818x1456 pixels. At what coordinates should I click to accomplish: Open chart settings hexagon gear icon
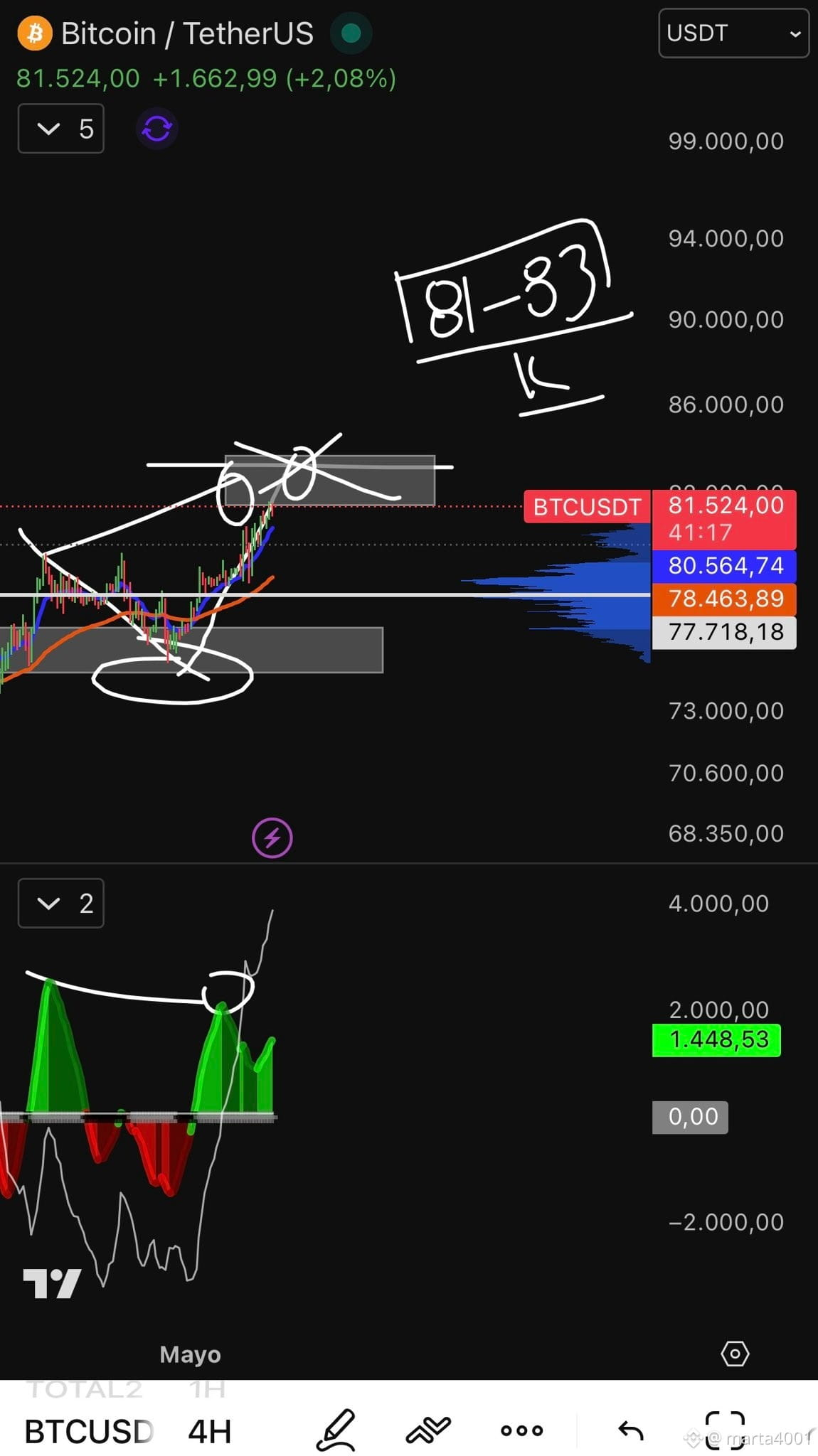pyautogui.click(x=735, y=1353)
